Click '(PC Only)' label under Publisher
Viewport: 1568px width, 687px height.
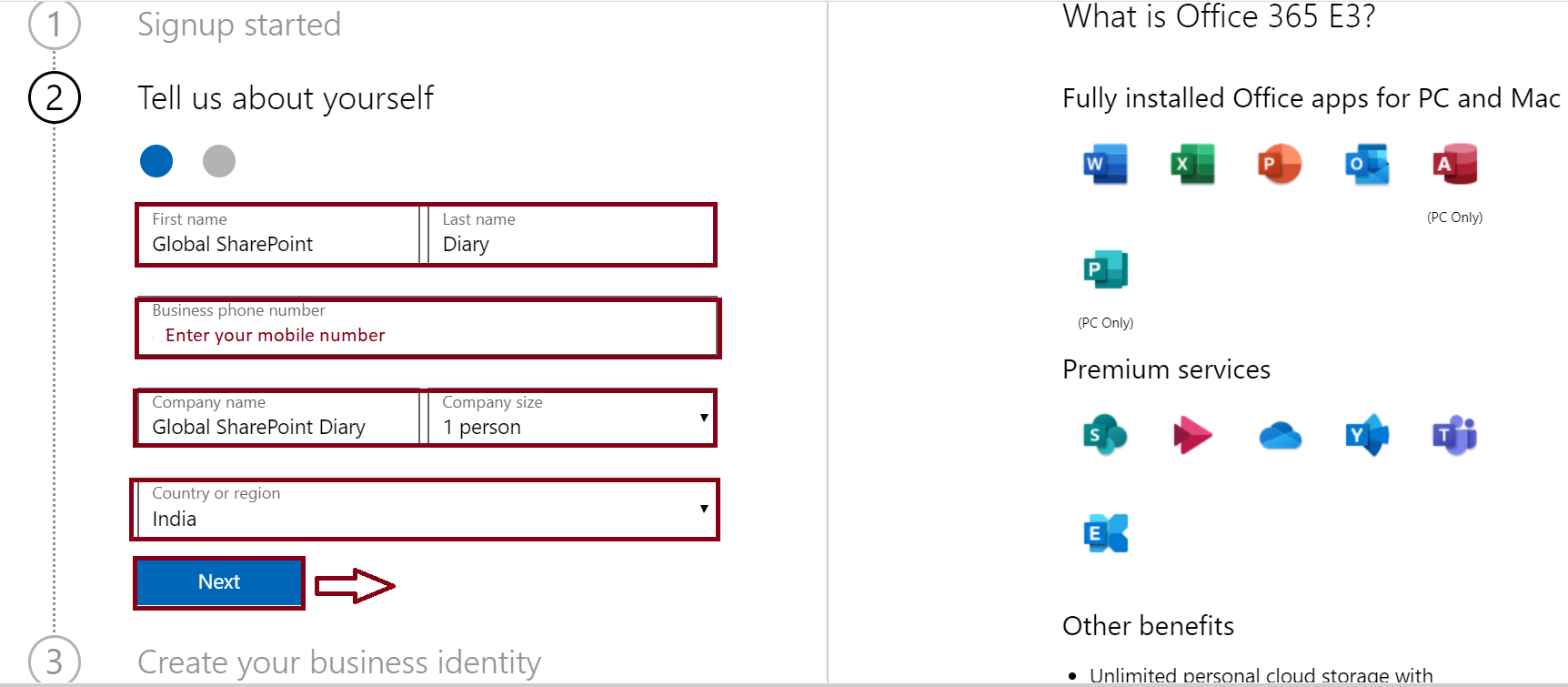click(1105, 323)
